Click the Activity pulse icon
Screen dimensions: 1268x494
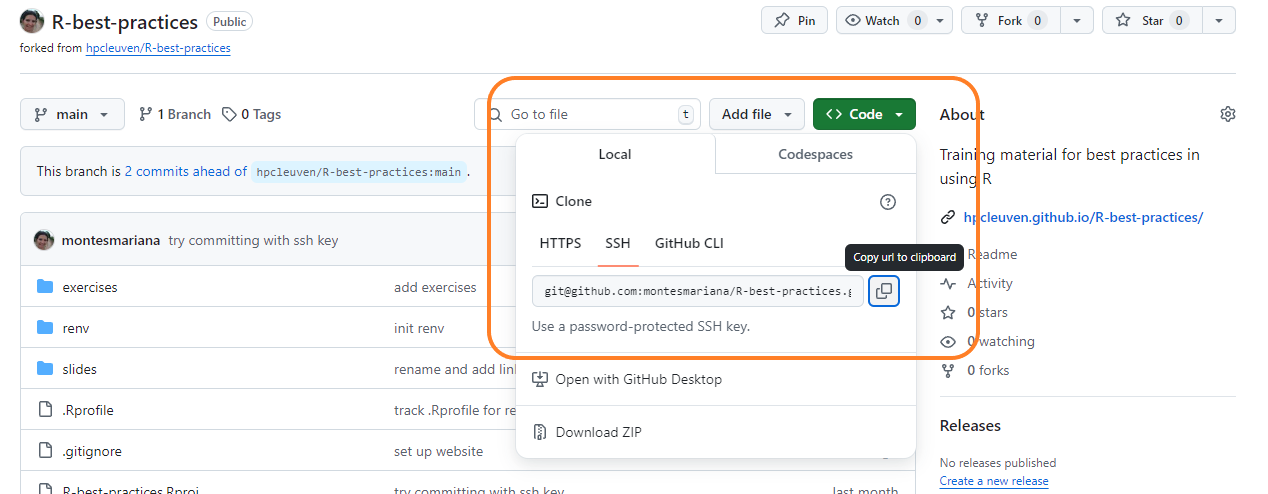click(x=948, y=284)
